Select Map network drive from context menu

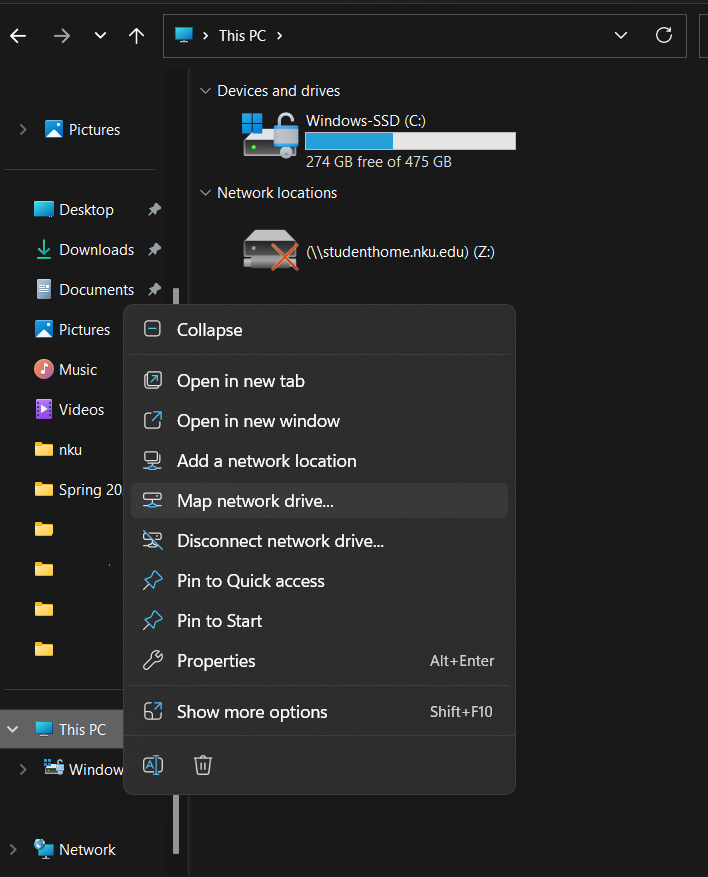tap(255, 501)
